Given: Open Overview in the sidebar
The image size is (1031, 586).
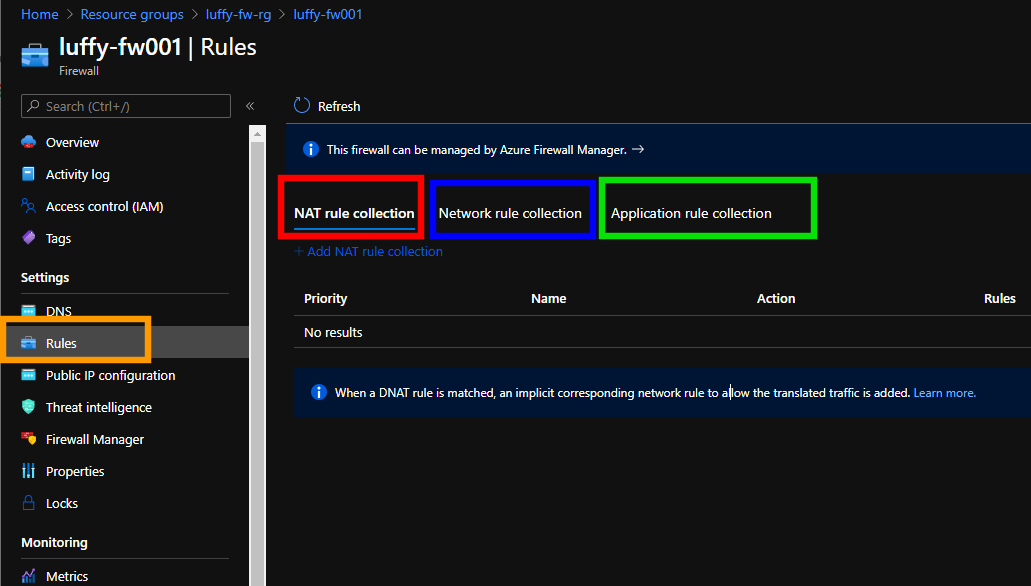Looking at the screenshot, I should [72, 142].
